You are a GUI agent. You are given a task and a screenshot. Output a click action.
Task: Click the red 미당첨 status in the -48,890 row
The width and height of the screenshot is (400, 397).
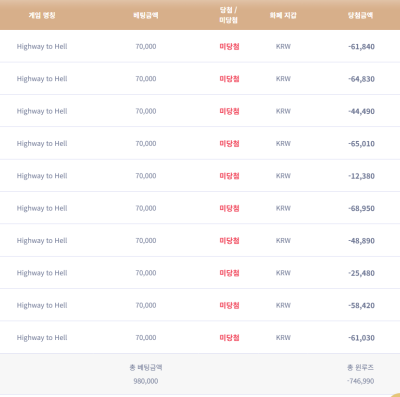tap(229, 241)
